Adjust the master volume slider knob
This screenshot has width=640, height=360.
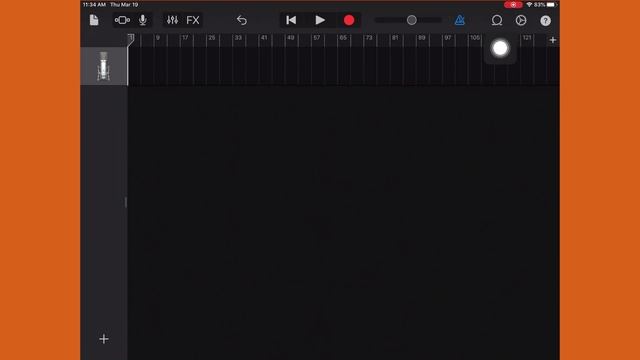coord(412,20)
